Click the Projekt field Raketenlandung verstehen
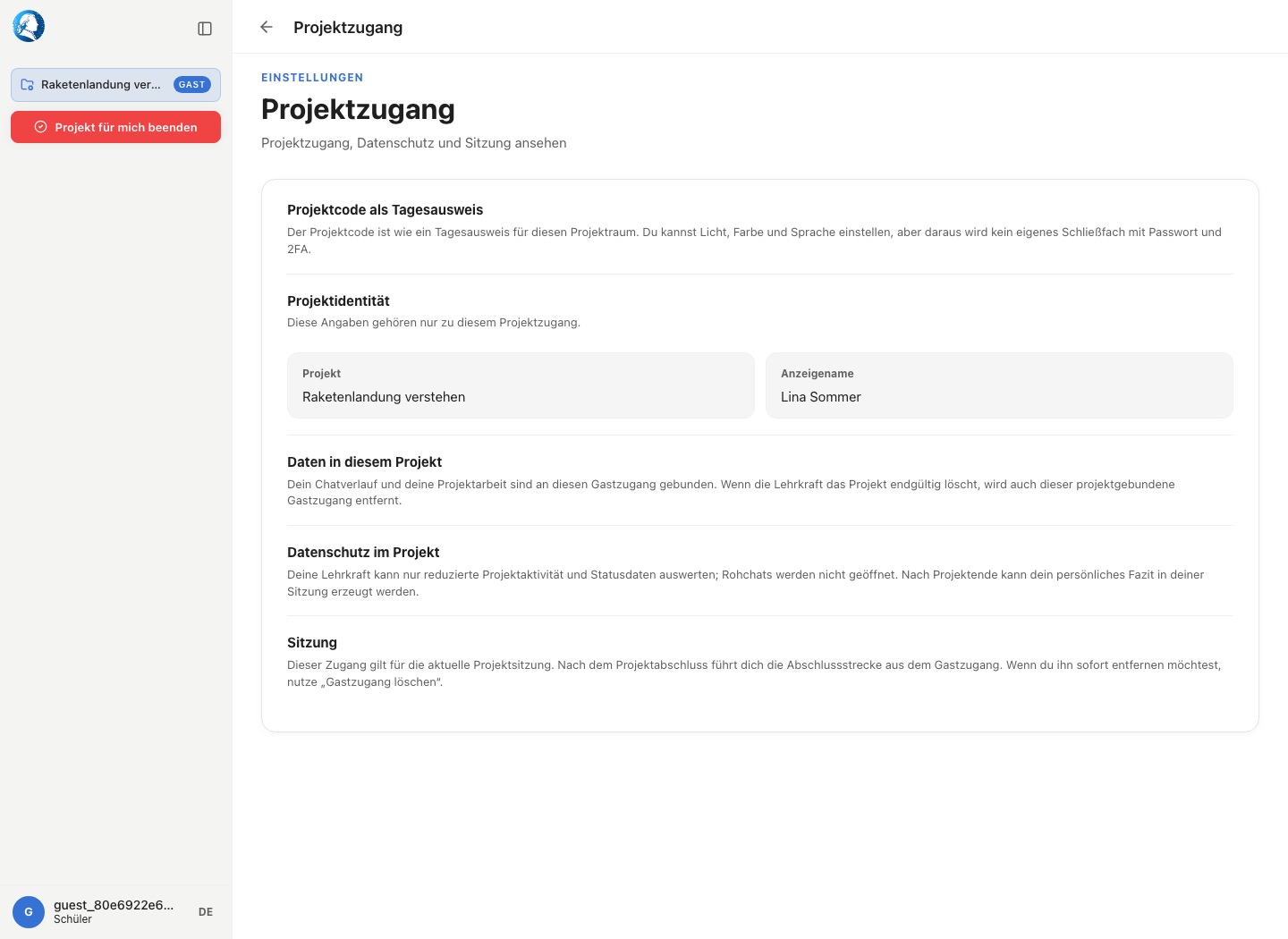This screenshot has height=939, width=1288. point(521,385)
